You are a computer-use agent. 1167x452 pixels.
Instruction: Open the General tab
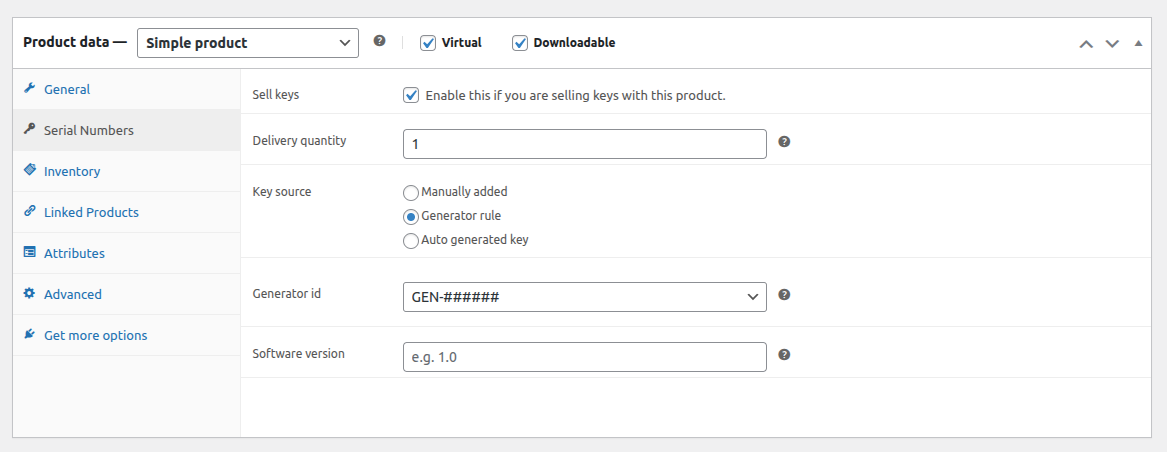pos(127,89)
